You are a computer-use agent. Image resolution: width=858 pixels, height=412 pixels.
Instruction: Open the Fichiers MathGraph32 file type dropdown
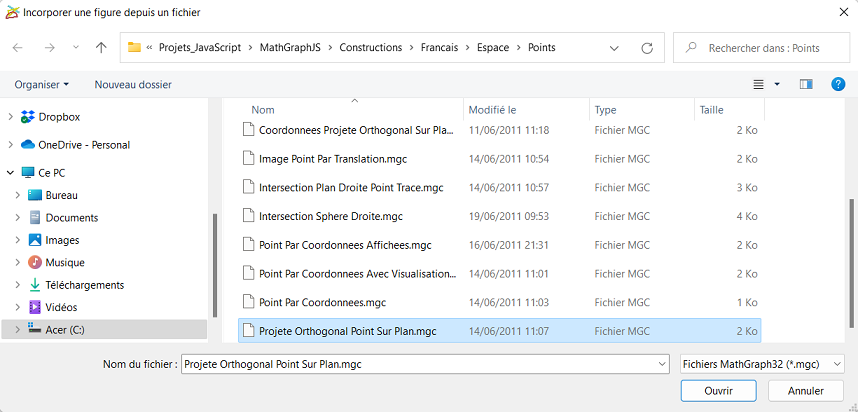click(762, 364)
